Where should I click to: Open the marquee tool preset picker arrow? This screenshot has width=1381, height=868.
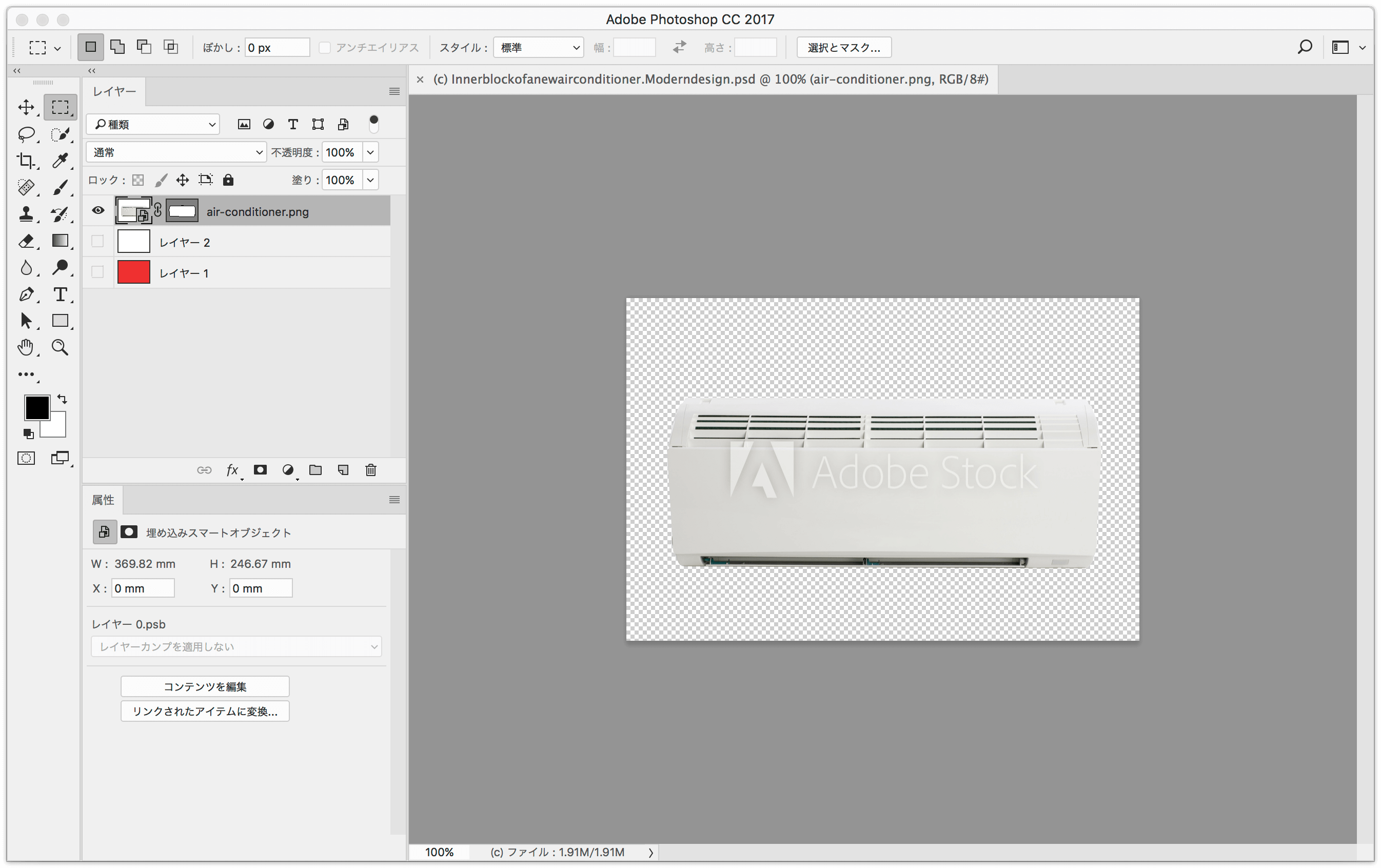point(57,49)
